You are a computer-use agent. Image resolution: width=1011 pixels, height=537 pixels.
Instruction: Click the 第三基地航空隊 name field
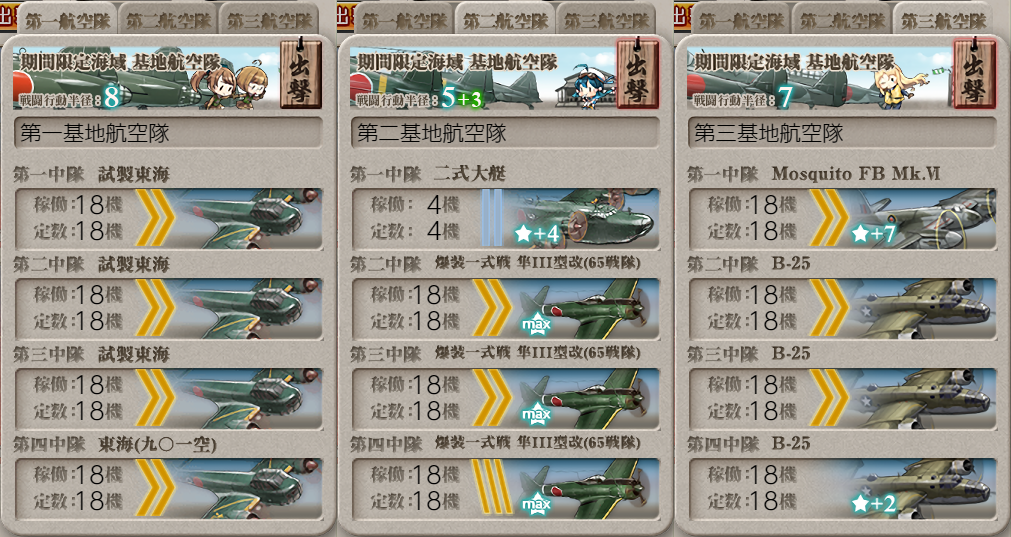[843, 133]
